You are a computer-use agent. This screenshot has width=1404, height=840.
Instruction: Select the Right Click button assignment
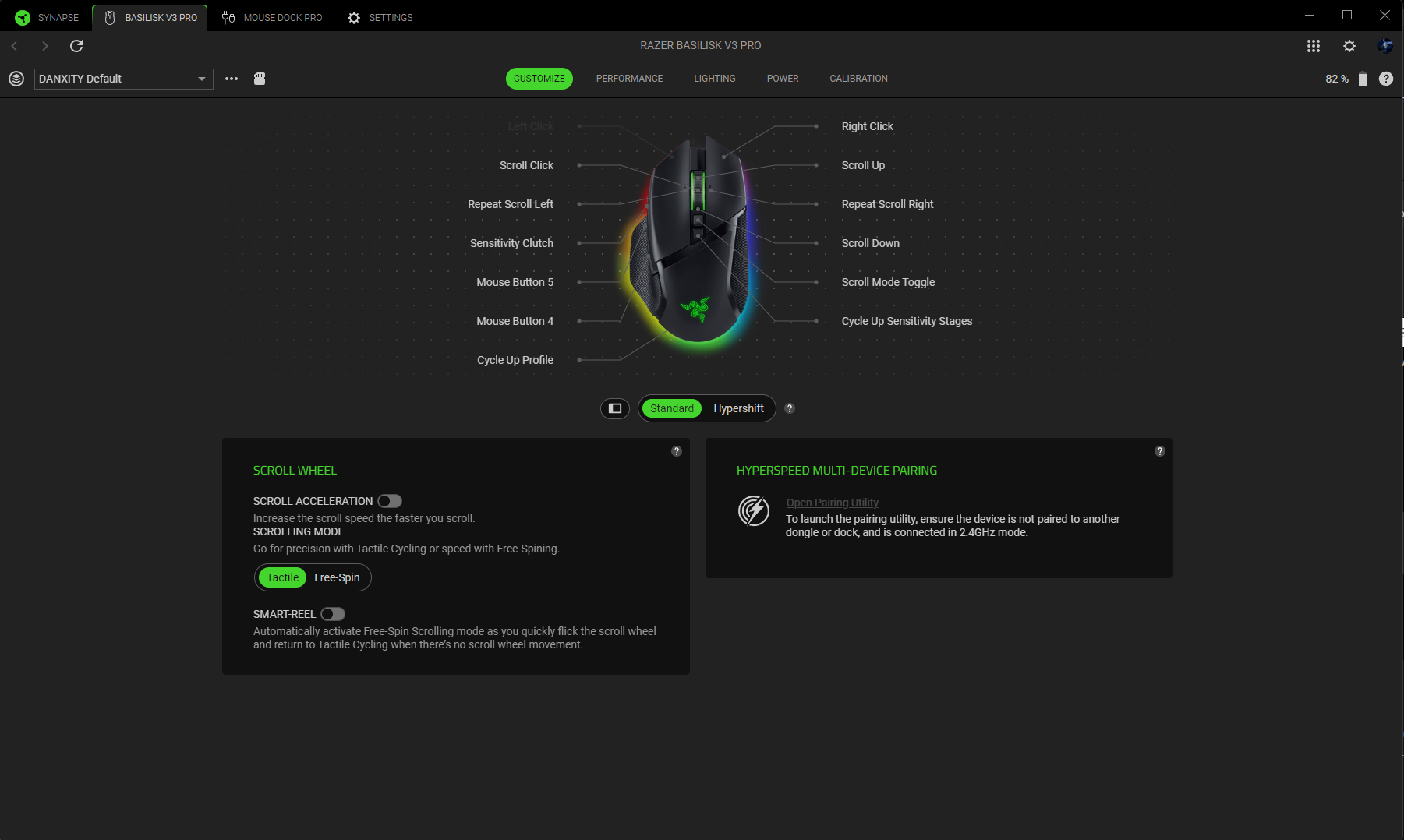(x=867, y=126)
